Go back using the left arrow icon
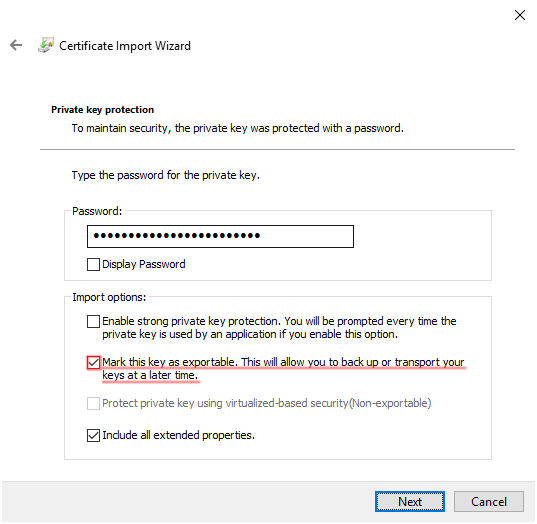Viewport: 537px width, 524px height. tap(16, 45)
